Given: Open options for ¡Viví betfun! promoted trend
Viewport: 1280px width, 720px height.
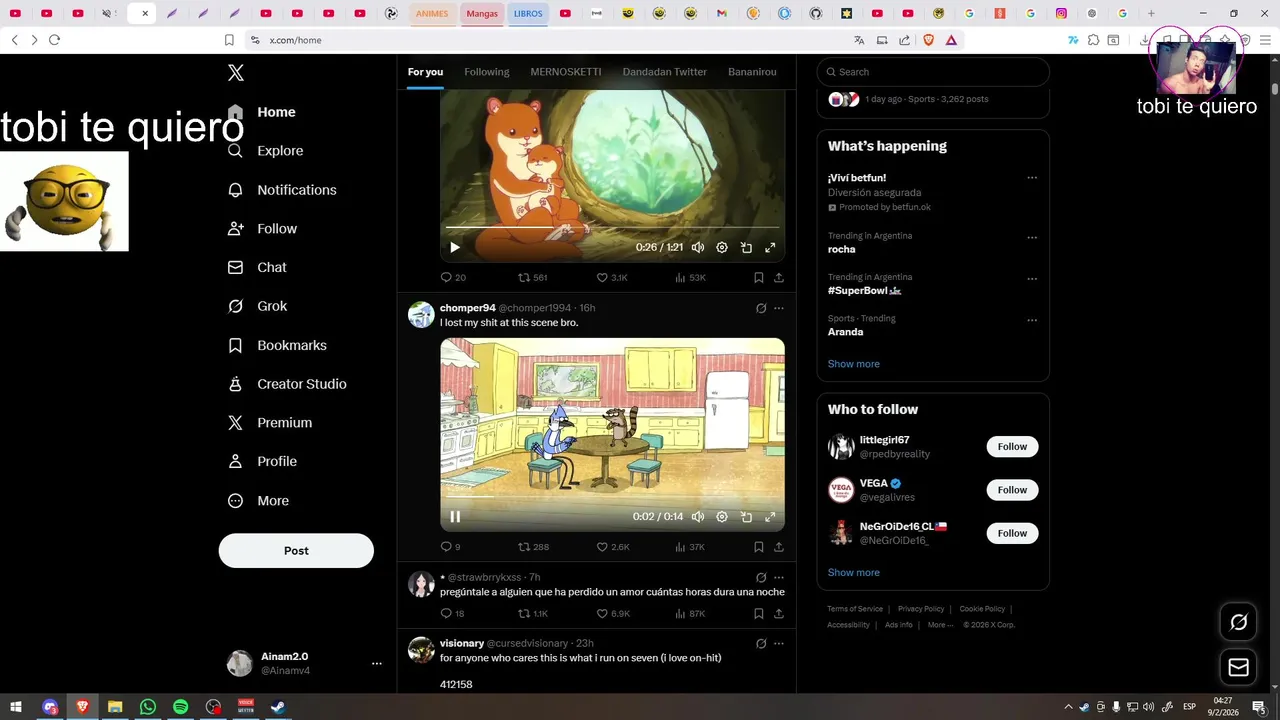Looking at the screenshot, I should click(1032, 178).
